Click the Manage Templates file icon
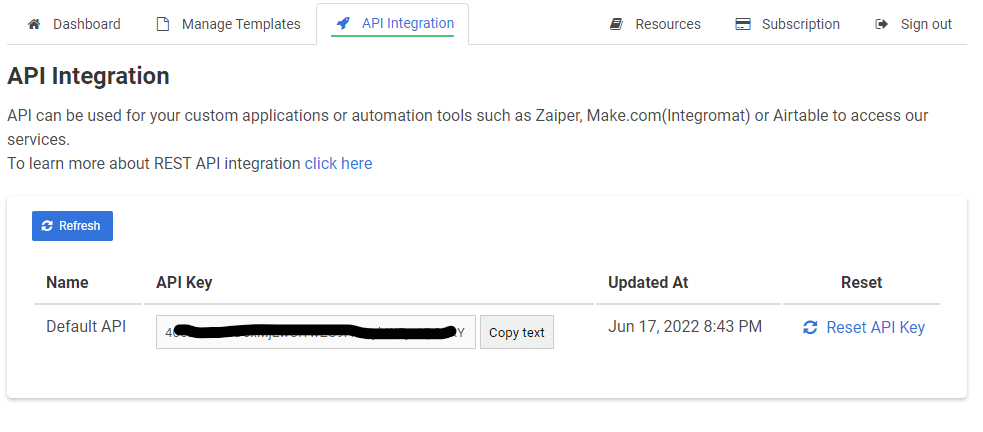983x432 pixels. coord(163,24)
